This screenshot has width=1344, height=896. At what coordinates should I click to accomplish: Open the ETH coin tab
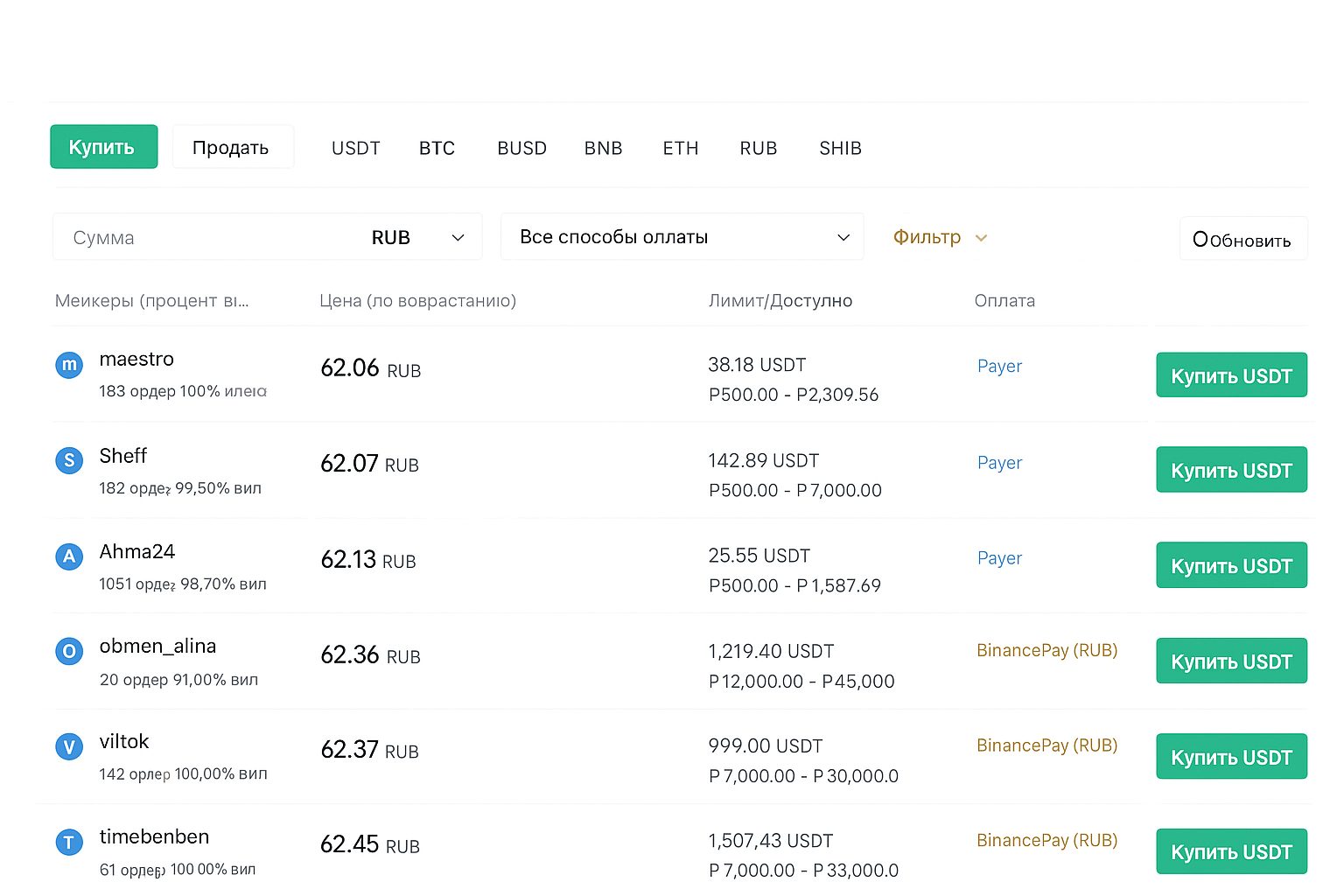(x=680, y=149)
